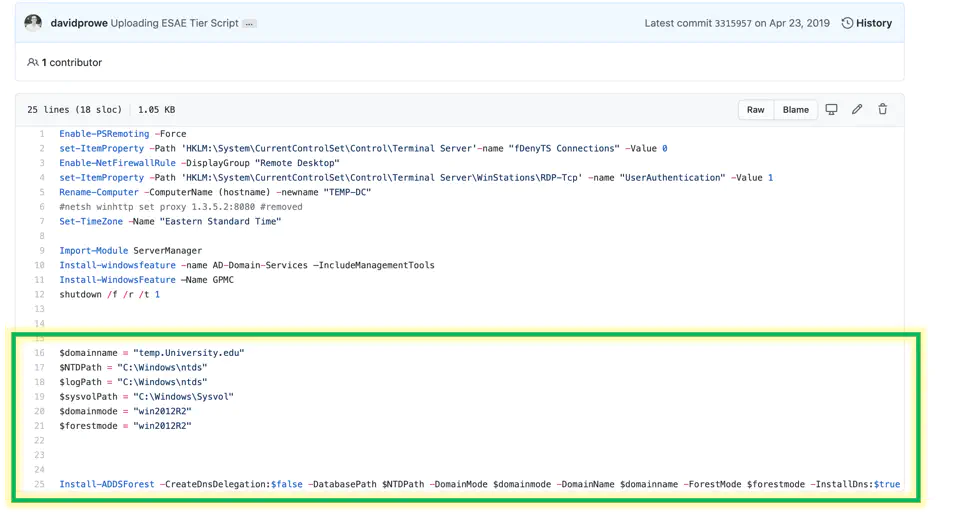Select line number 1
The height and width of the screenshot is (514, 965).
click(x=42, y=134)
